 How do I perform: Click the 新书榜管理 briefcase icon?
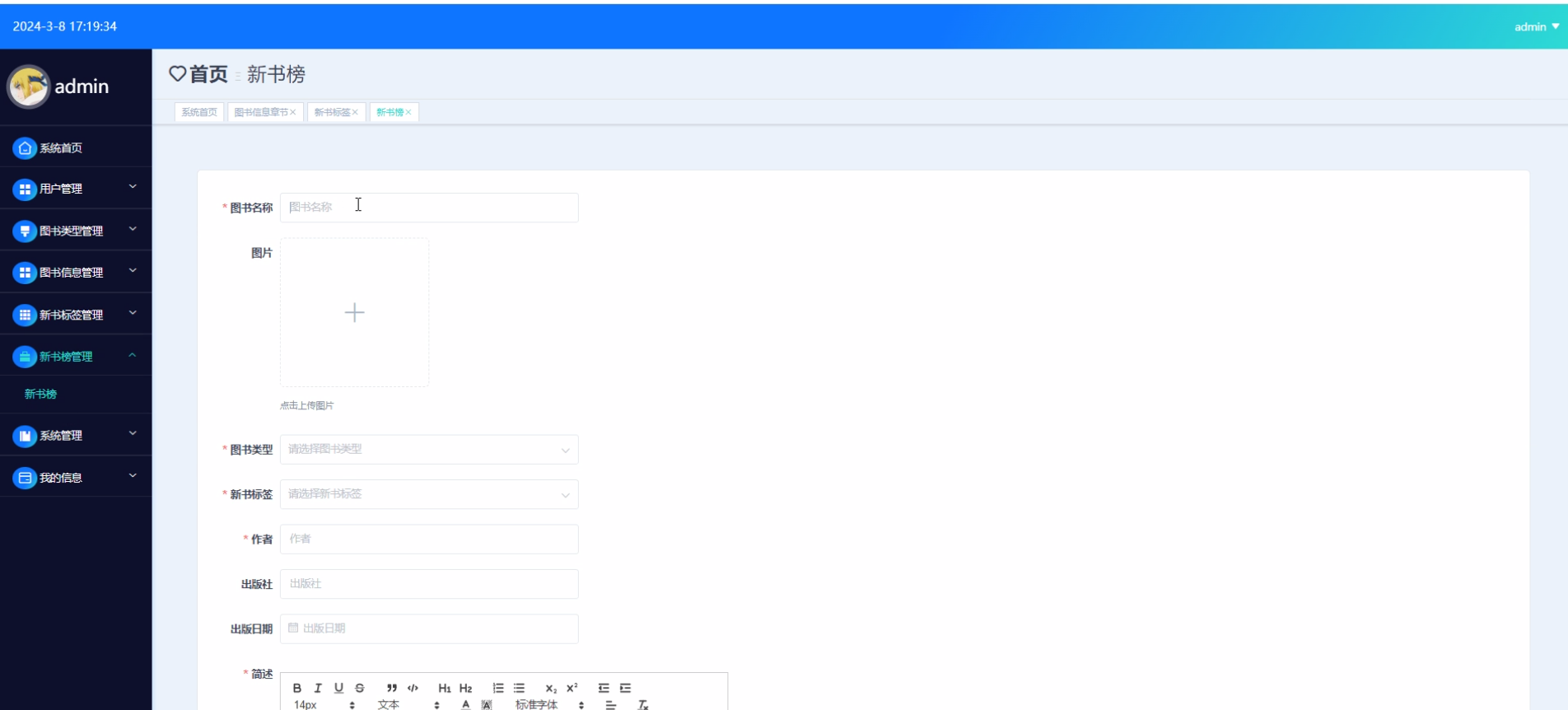point(25,357)
